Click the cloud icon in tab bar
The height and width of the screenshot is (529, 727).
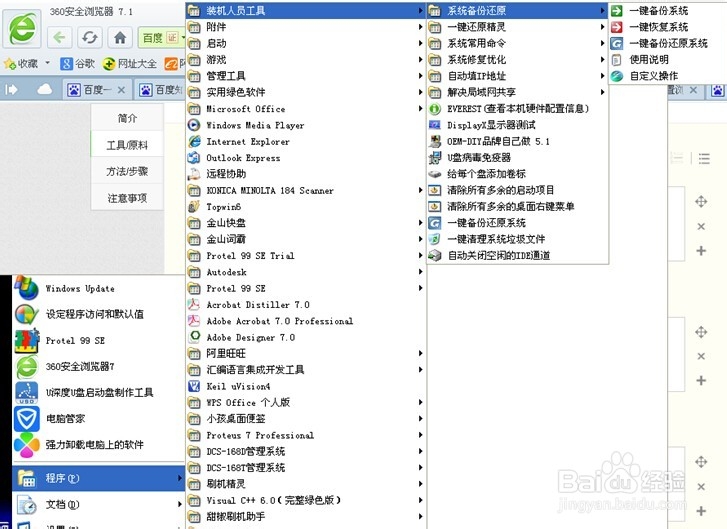45,89
